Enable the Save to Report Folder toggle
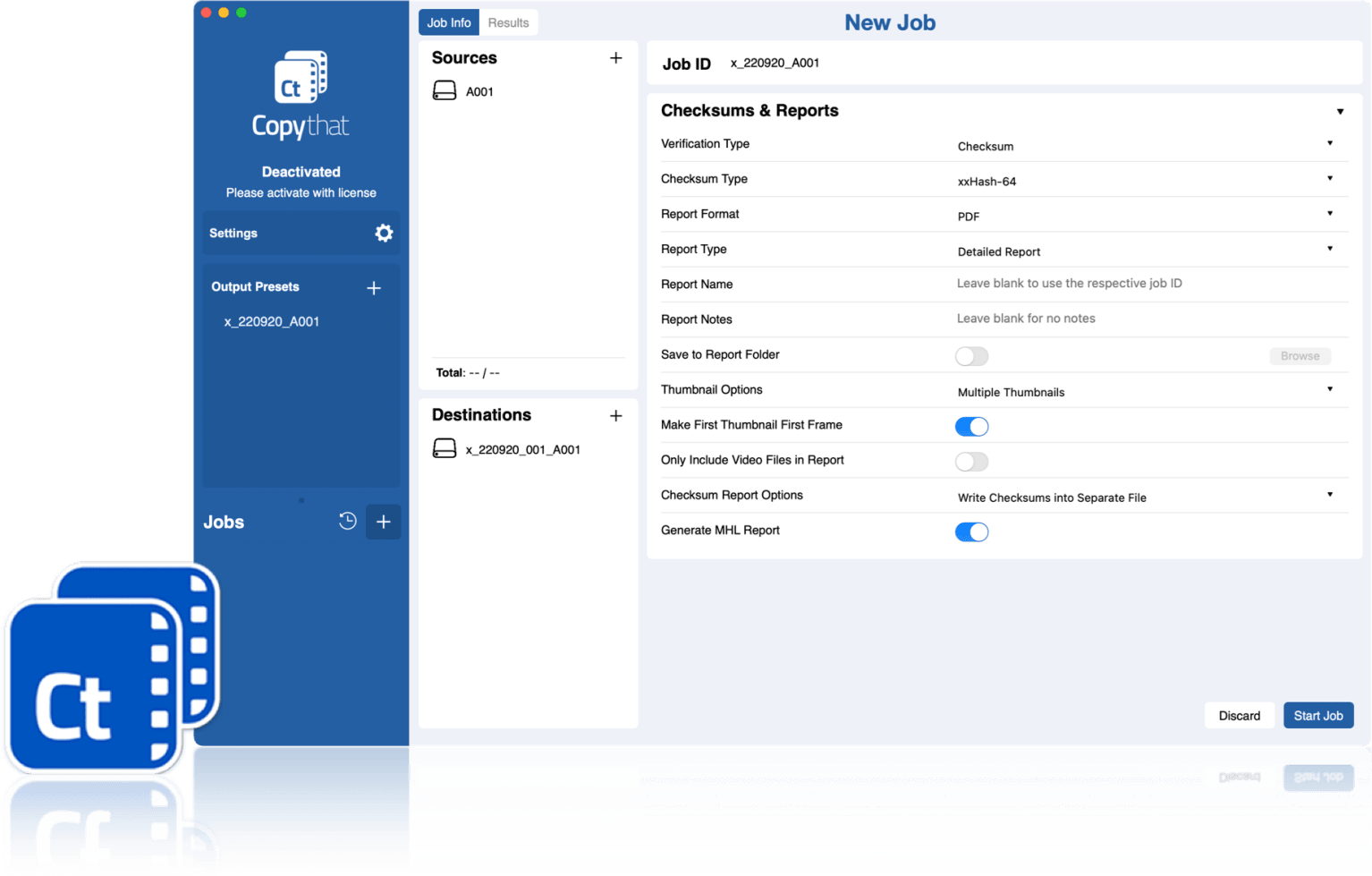Screen dimensions: 1372x876 pyautogui.click(x=971, y=356)
